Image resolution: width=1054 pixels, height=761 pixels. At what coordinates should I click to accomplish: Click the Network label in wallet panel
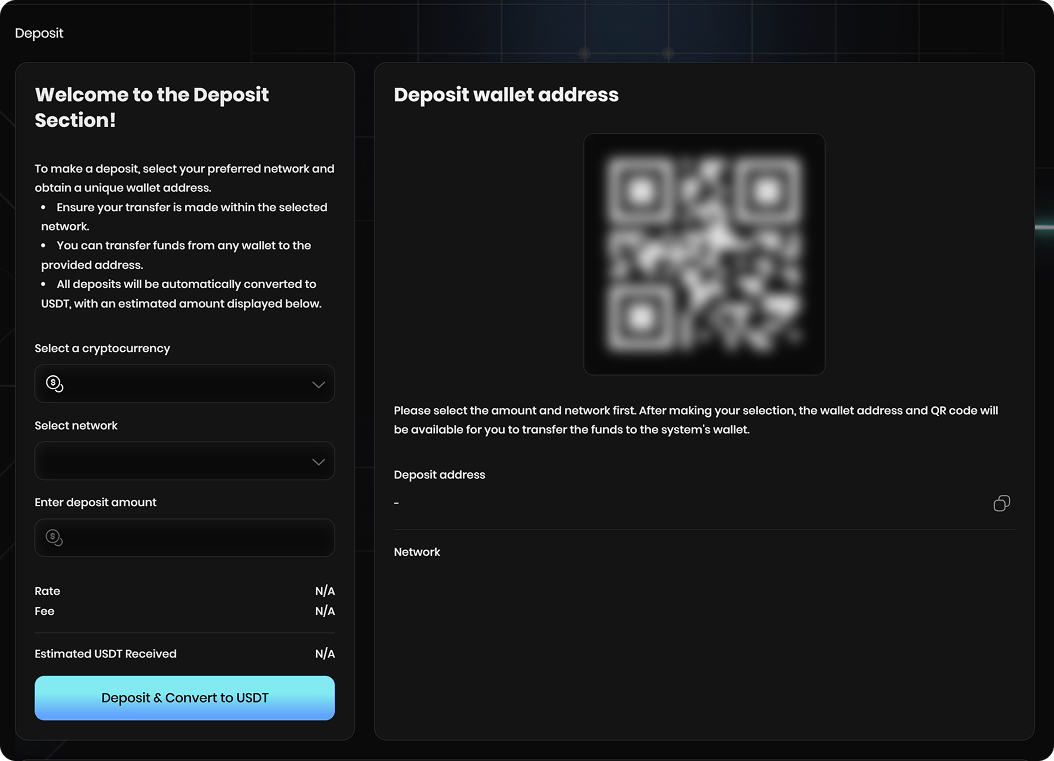coord(417,552)
